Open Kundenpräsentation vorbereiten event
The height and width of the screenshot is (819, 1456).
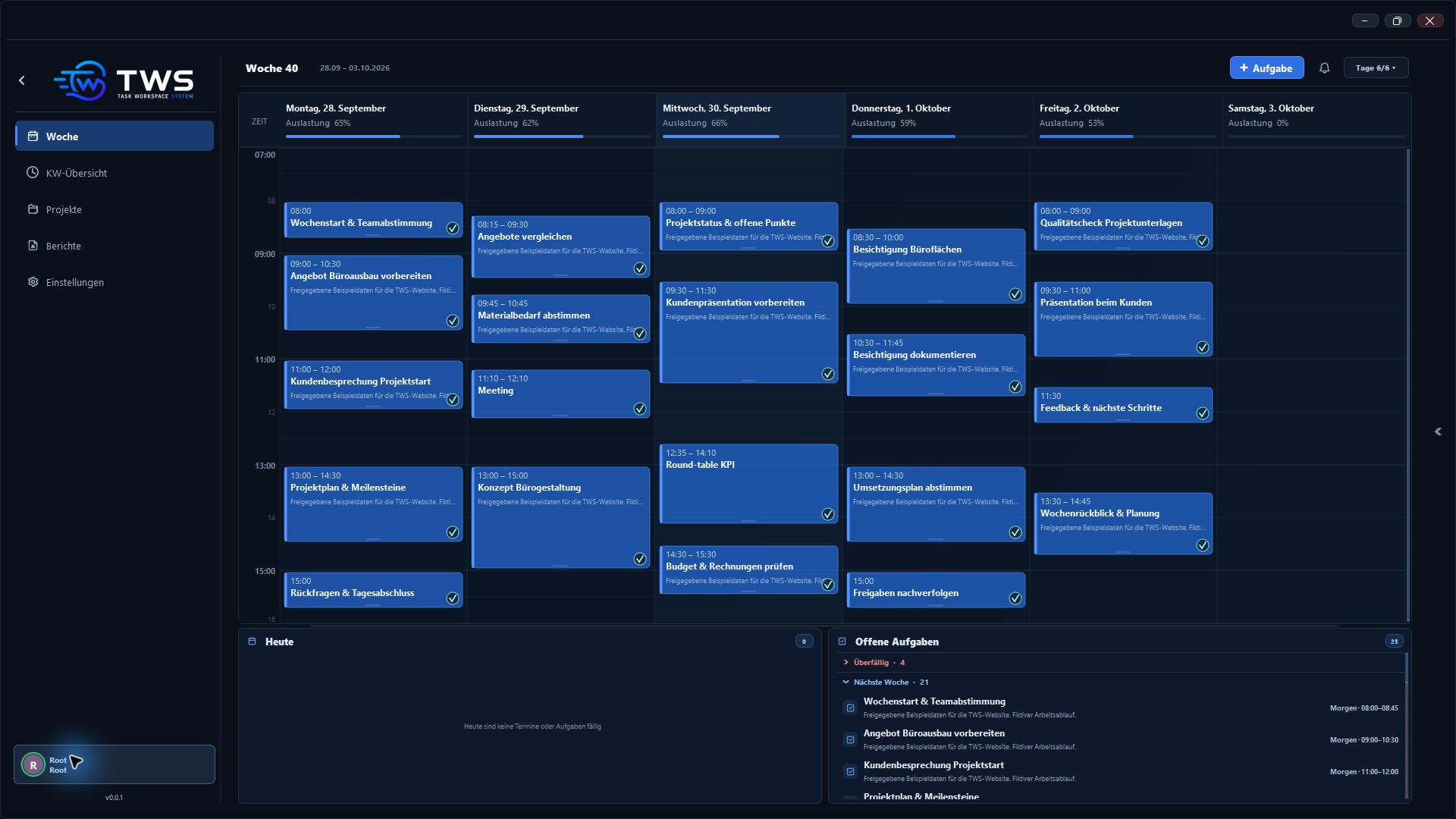748,332
